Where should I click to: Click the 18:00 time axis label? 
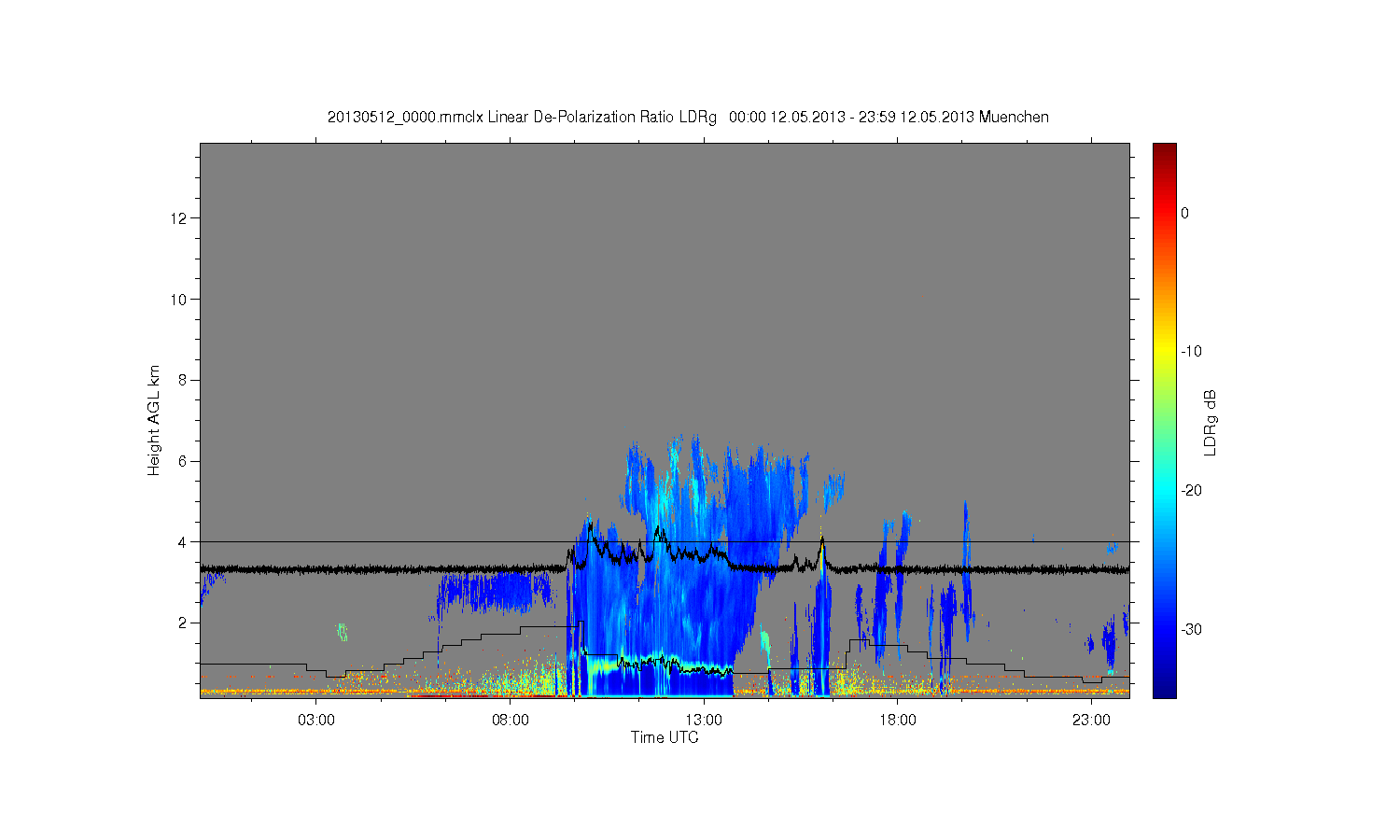(898, 721)
